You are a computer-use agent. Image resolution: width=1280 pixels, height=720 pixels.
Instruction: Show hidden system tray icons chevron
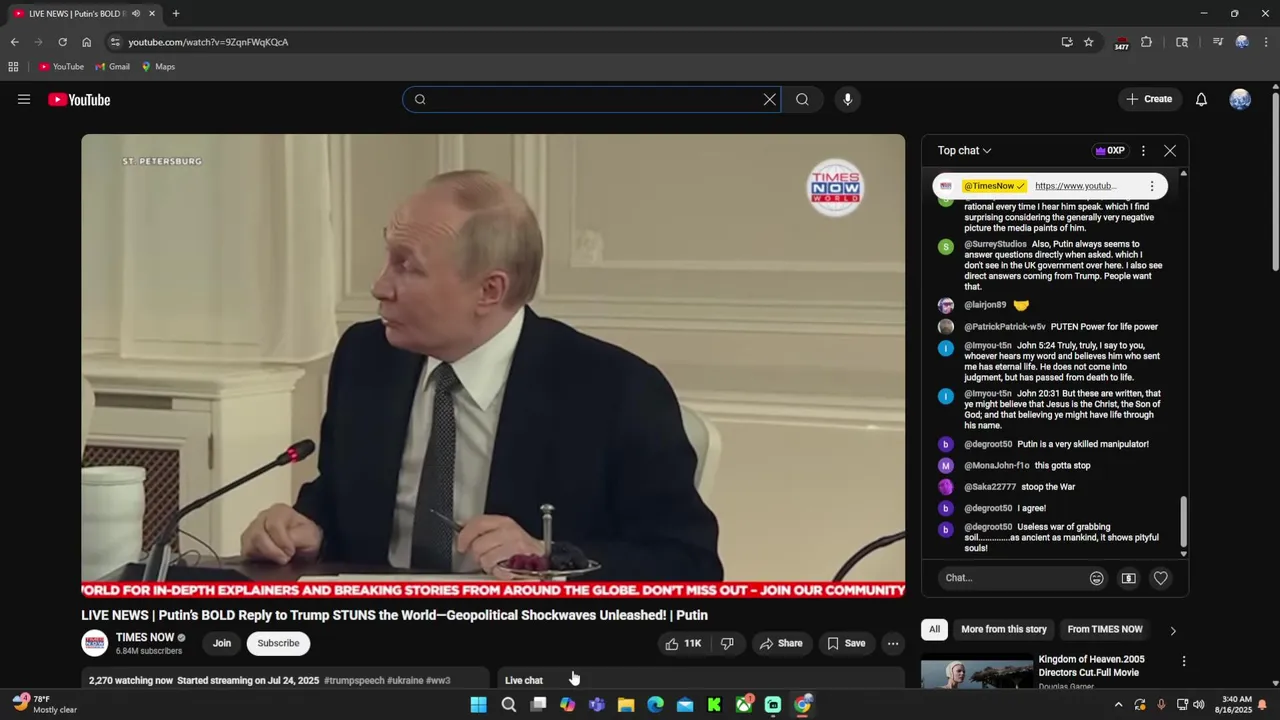tap(1119, 705)
